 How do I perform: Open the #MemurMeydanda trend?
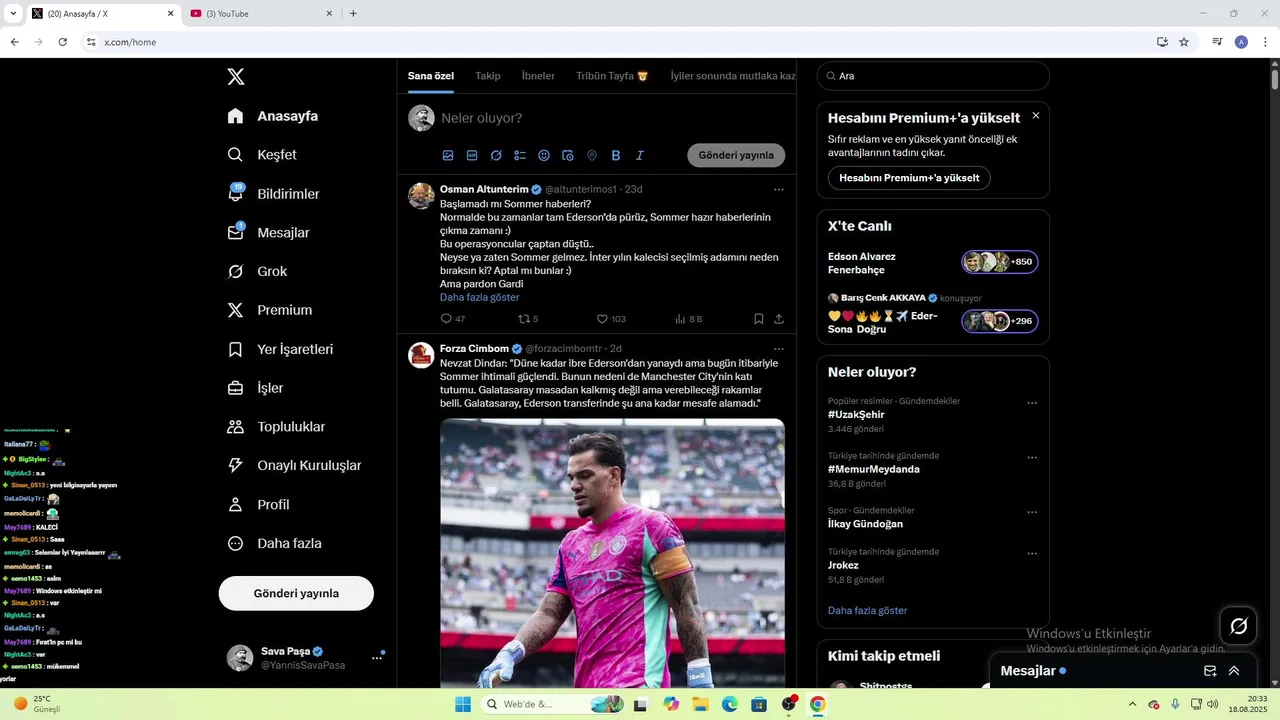point(874,470)
